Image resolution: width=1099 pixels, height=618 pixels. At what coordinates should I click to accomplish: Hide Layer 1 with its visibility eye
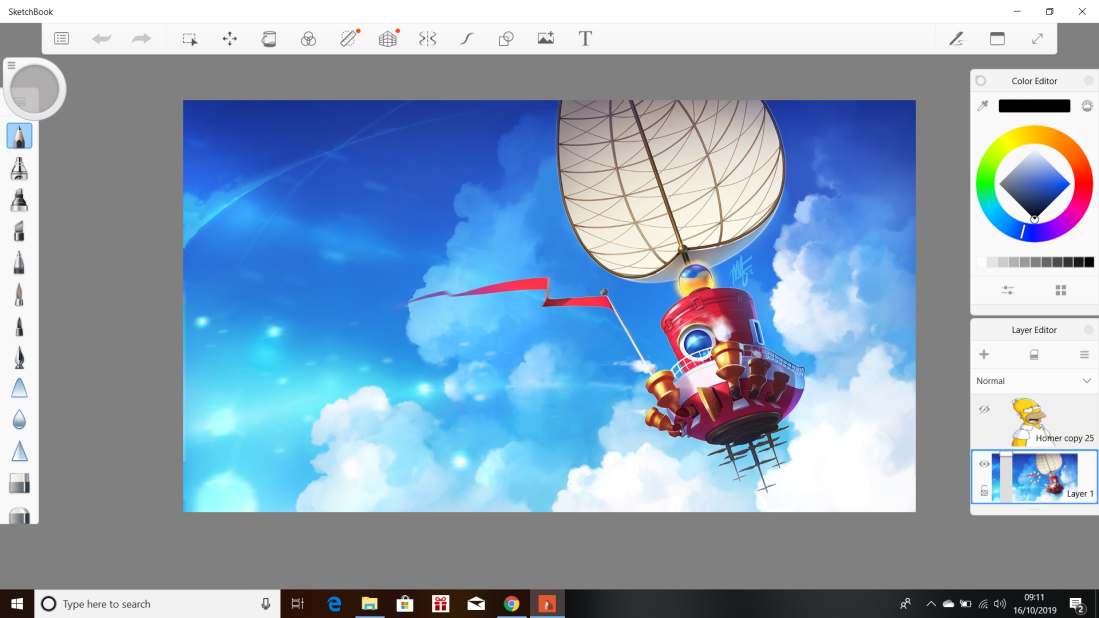[x=983, y=464]
